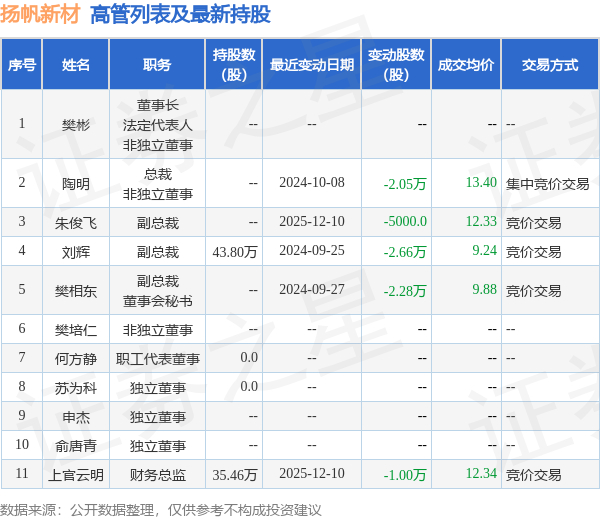Click the average price 9.24
This screenshot has height=519, width=600.
tap(484, 251)
